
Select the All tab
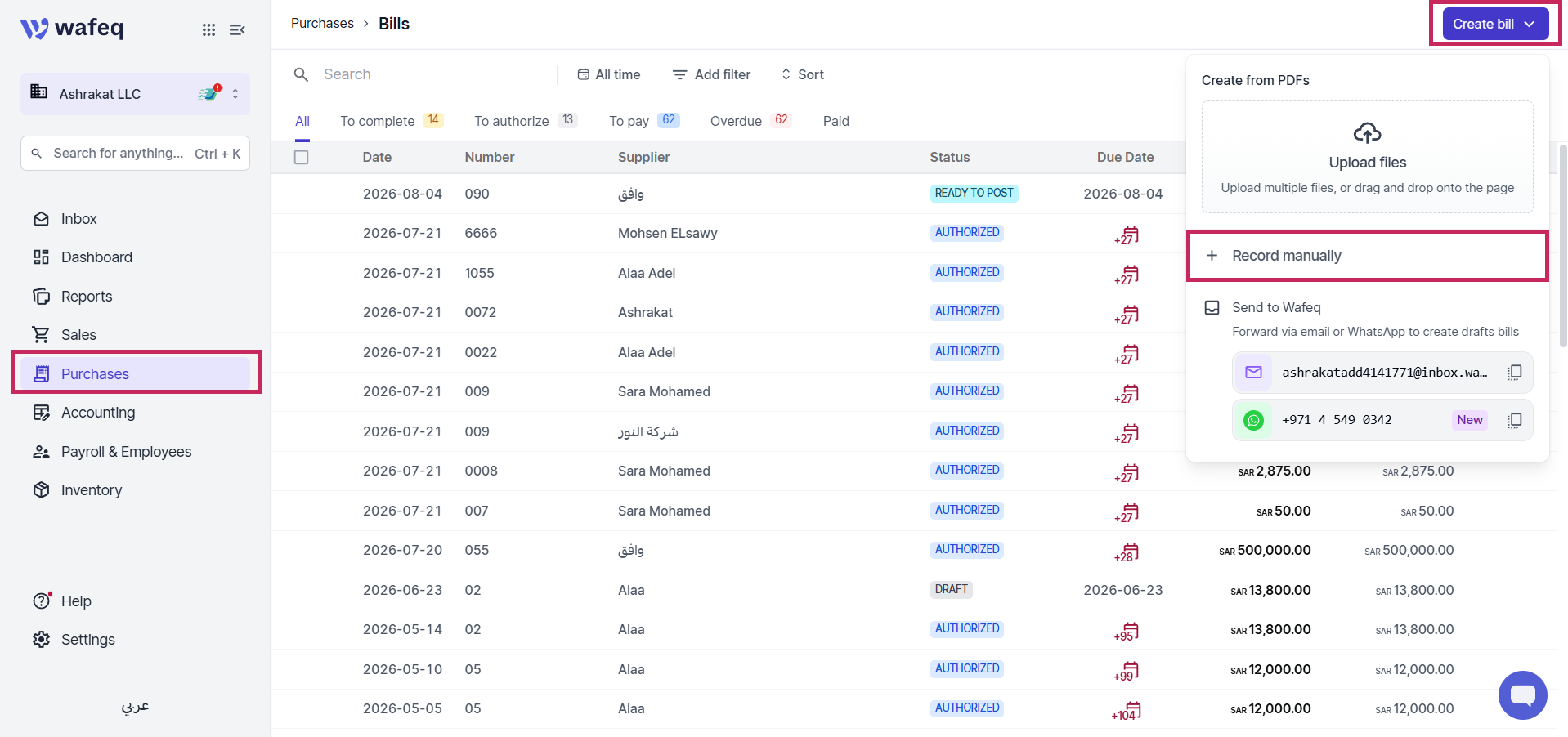(302, 121)
